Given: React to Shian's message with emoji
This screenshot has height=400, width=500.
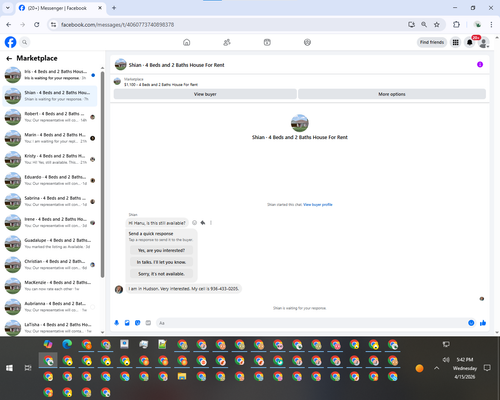Looking at the screenshot, I should pyautogui.click(x=195, y=223).
